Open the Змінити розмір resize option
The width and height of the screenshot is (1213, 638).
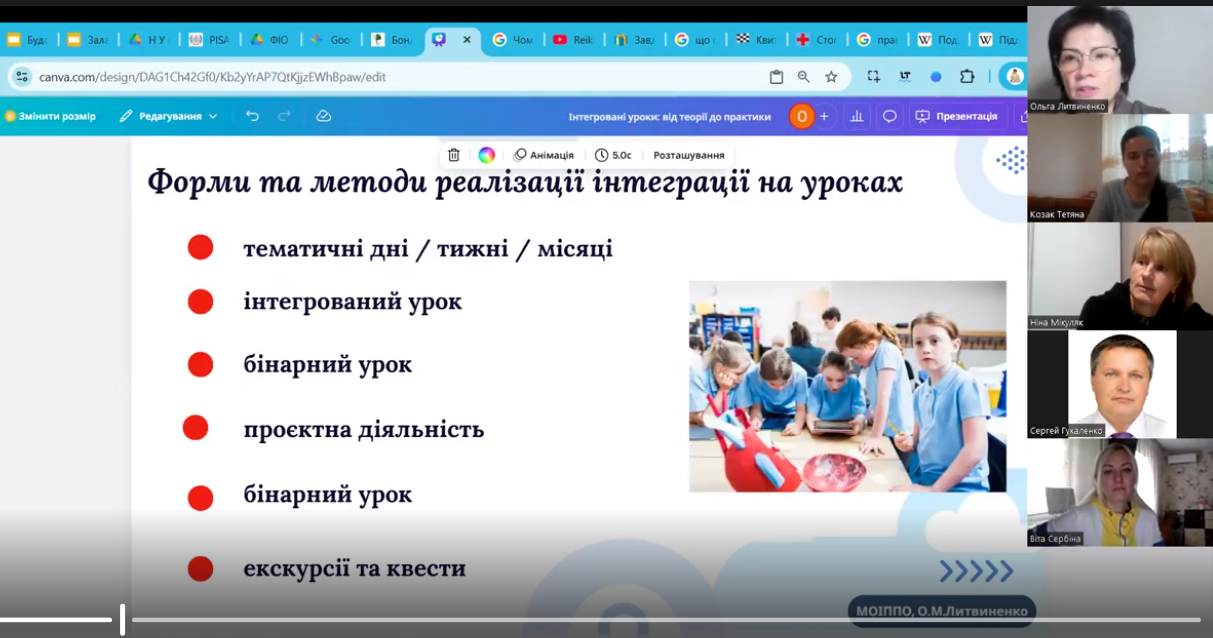(50, 116)
